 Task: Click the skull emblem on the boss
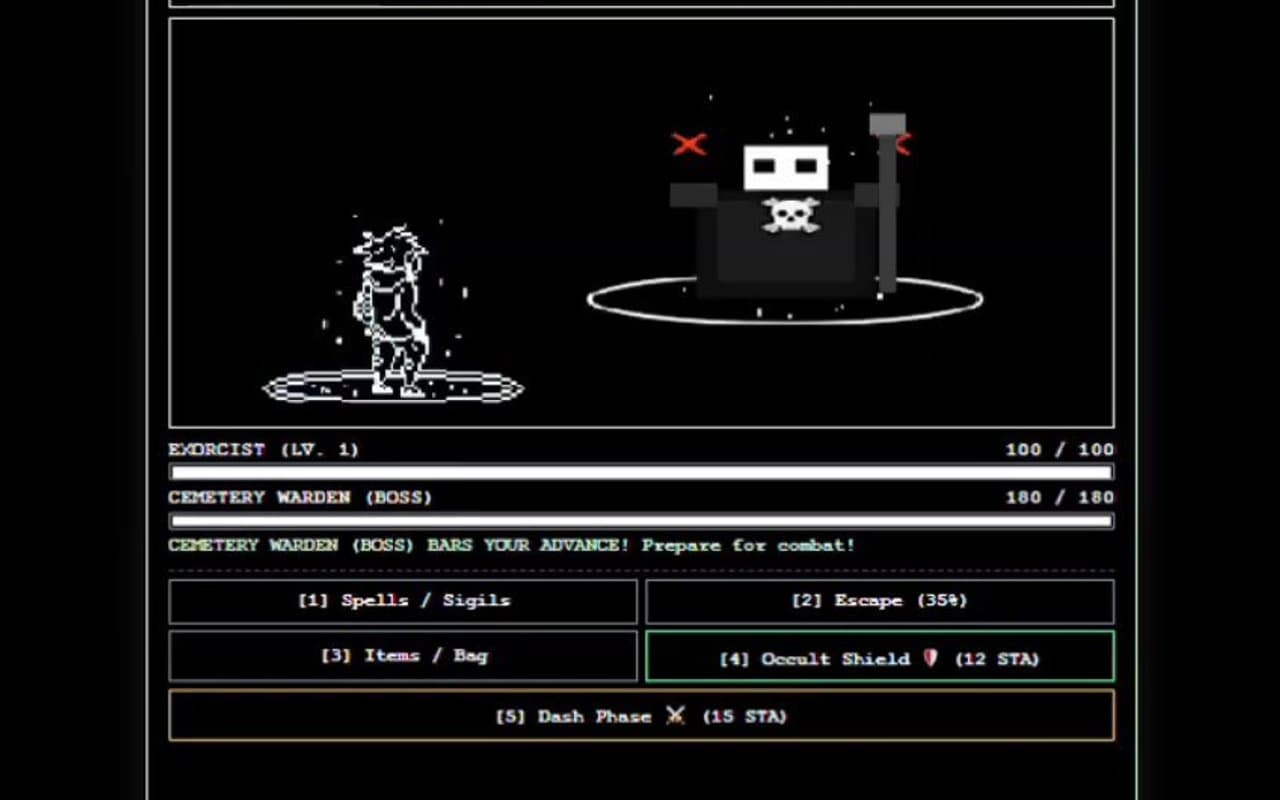791,214
